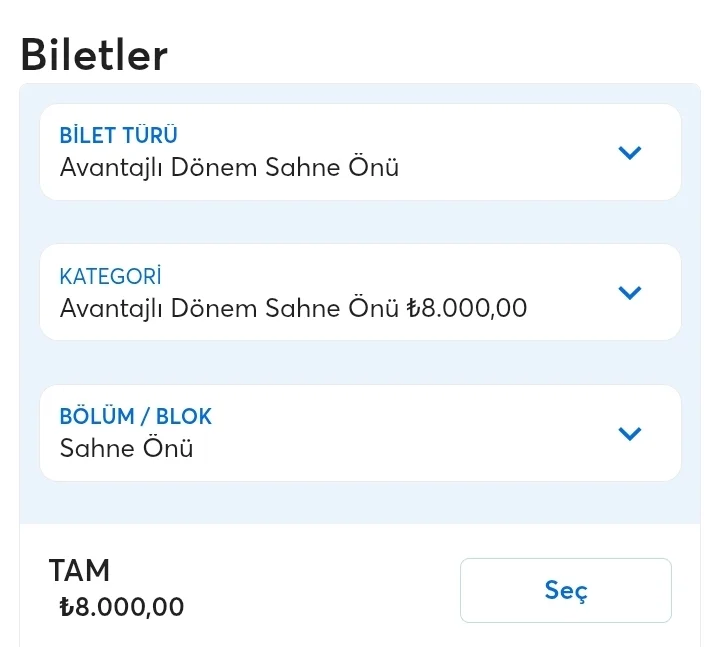Open the Bölüm / Blok dropdown
719x647 pixels.
[360, 433]
